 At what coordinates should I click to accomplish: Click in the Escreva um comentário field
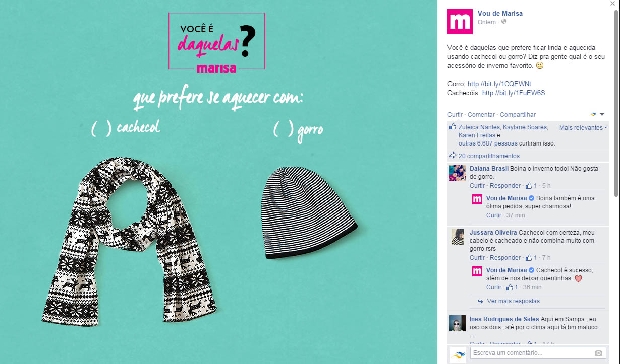pos(532,353)
